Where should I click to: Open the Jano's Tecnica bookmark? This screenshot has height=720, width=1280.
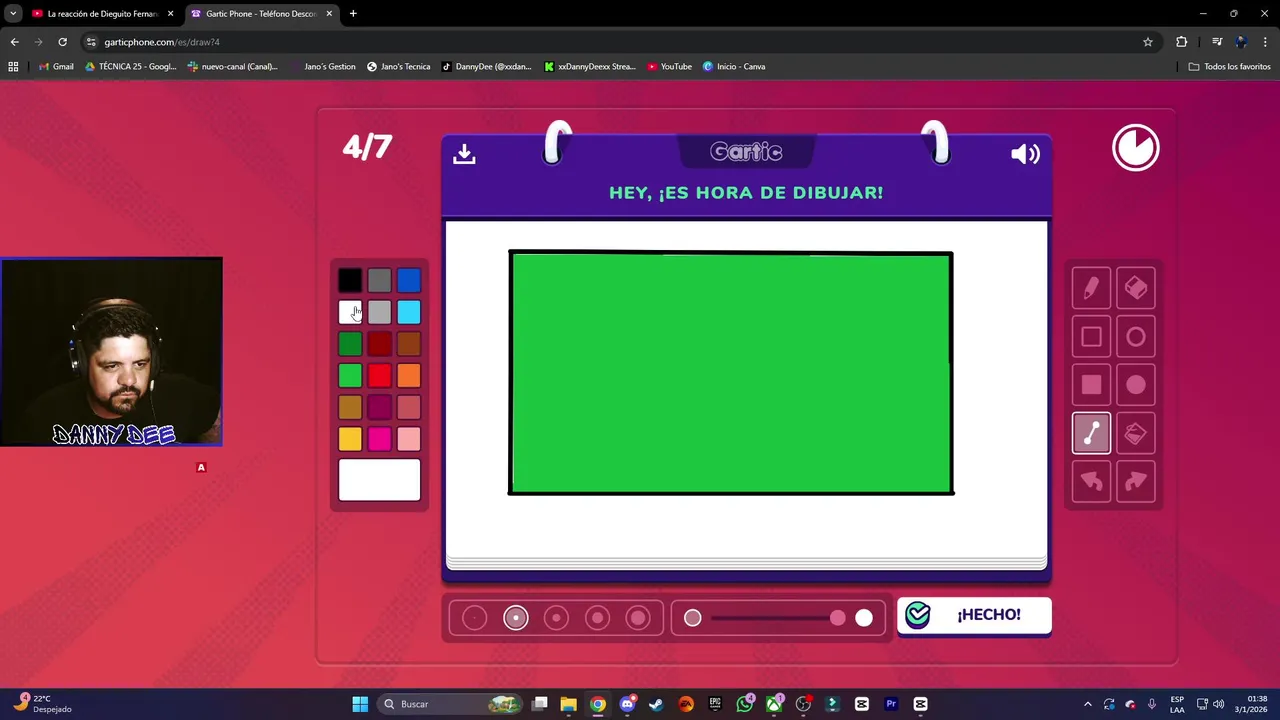click(399, 67)
